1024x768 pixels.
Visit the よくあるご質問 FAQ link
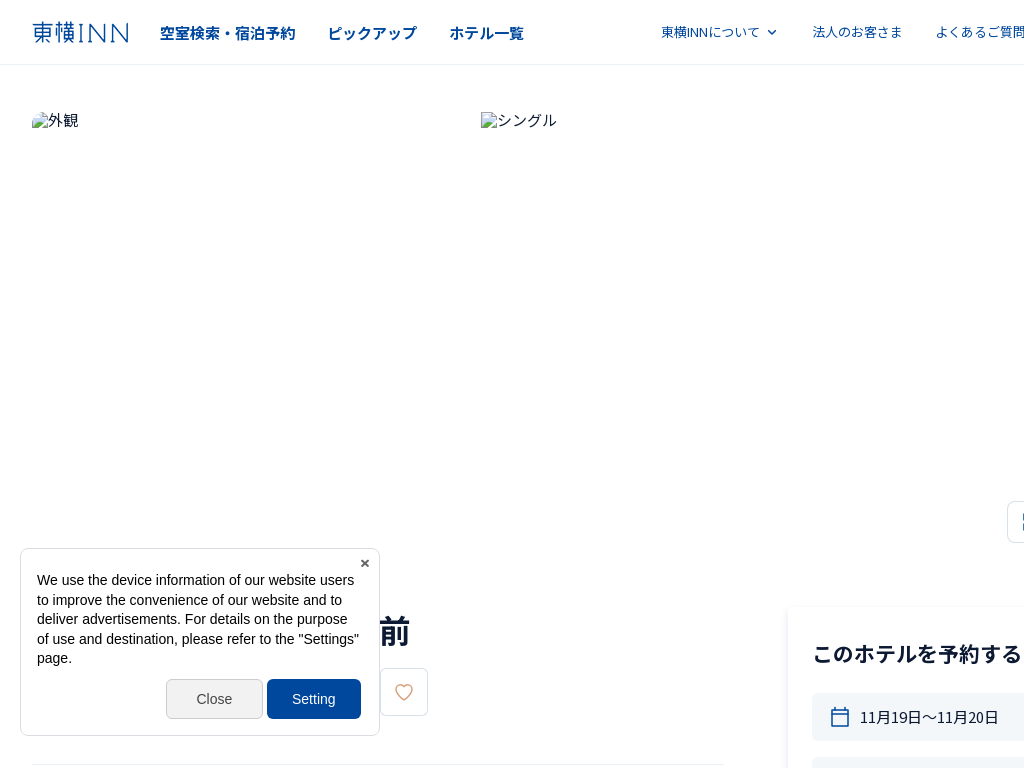[979, 32]
